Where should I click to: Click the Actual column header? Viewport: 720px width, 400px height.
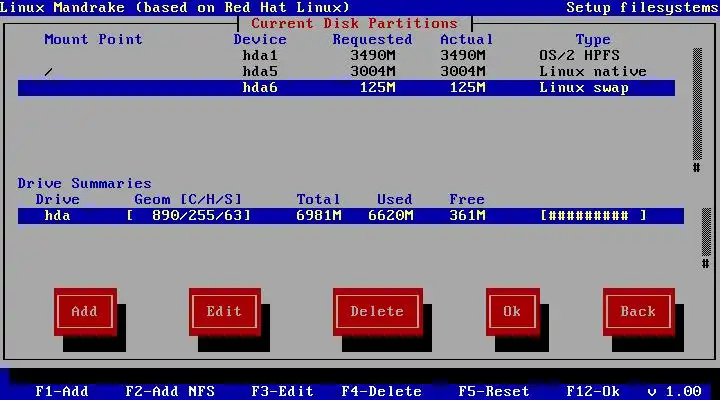467,39
